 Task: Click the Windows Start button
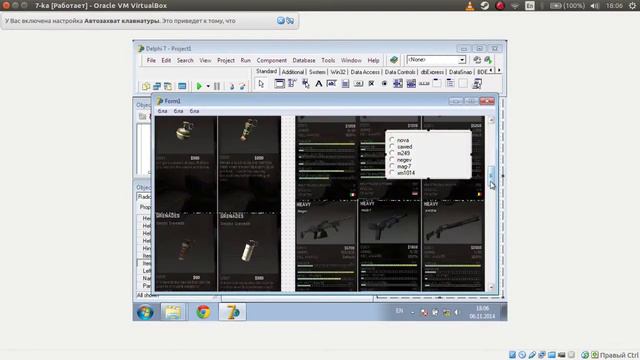[145, 312]
